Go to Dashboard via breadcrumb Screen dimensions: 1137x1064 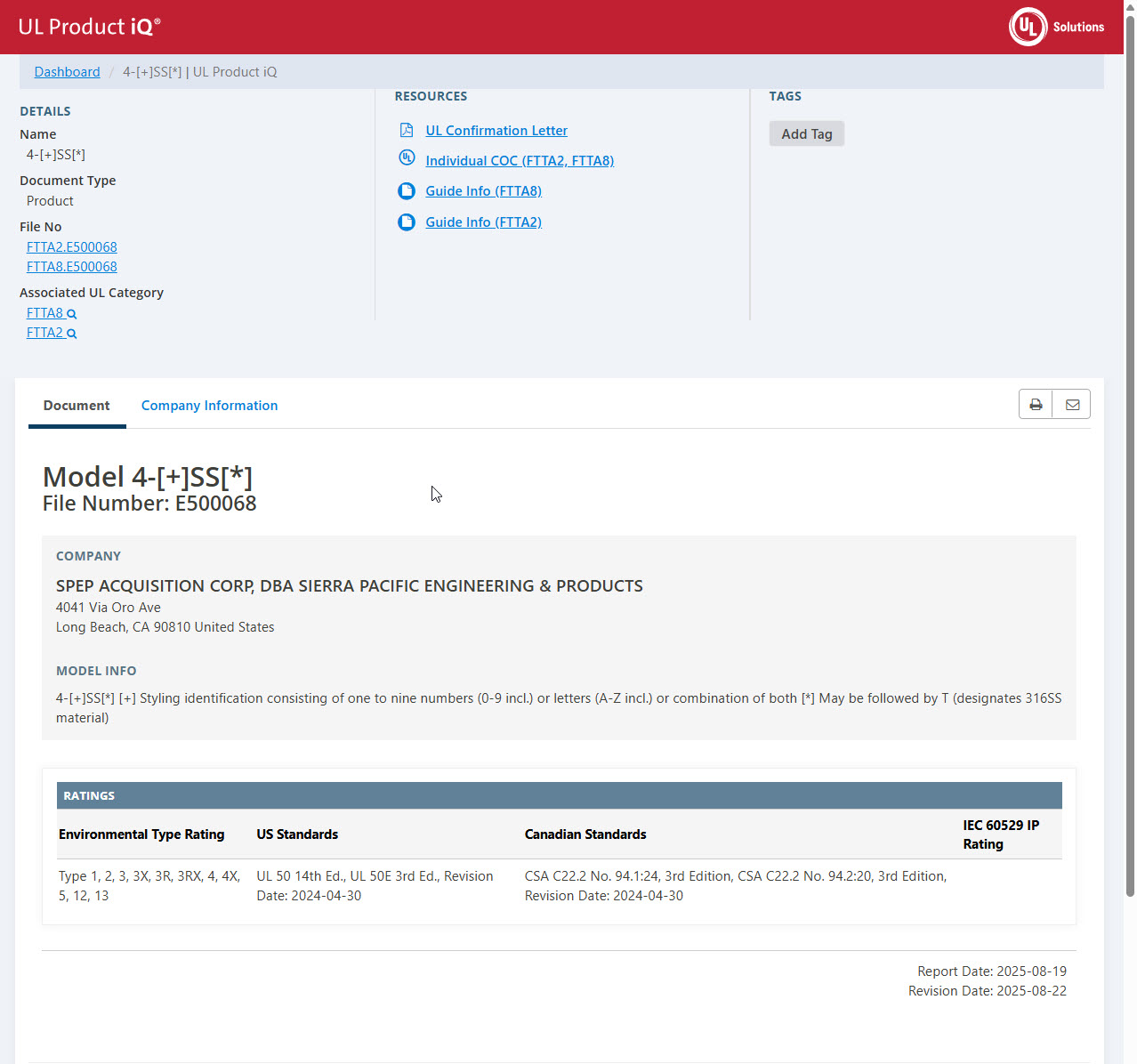(x=67, y=72)
